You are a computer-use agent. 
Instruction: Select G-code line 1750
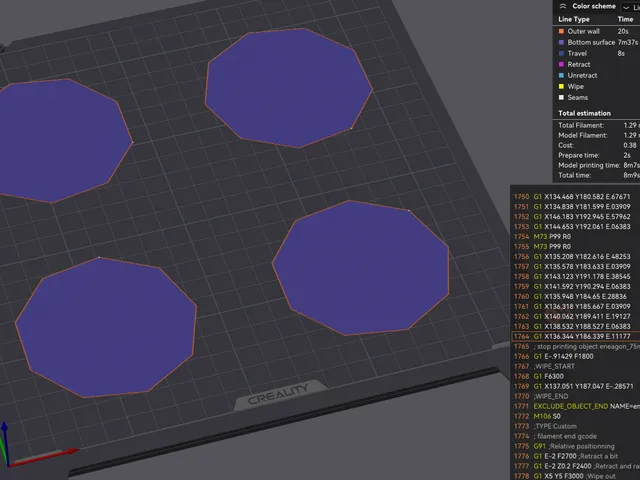coord(576,196)
